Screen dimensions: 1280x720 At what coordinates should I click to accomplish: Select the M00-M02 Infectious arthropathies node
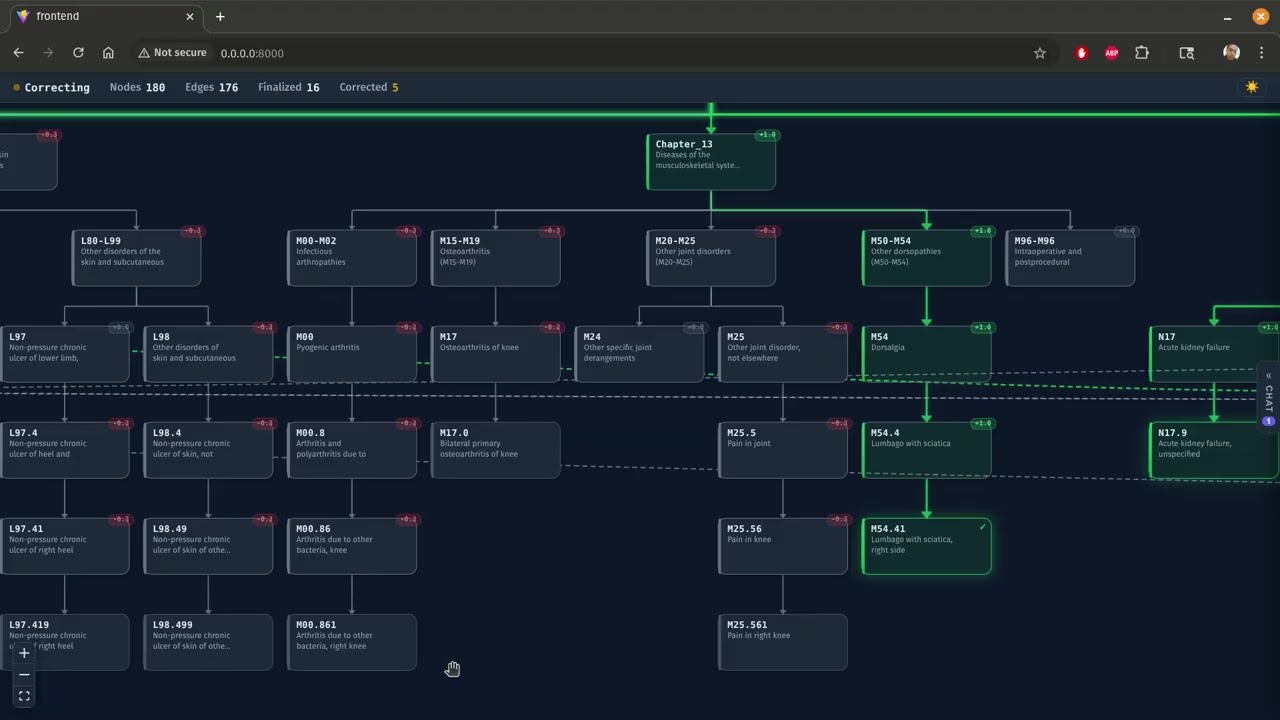coord(352,258)
